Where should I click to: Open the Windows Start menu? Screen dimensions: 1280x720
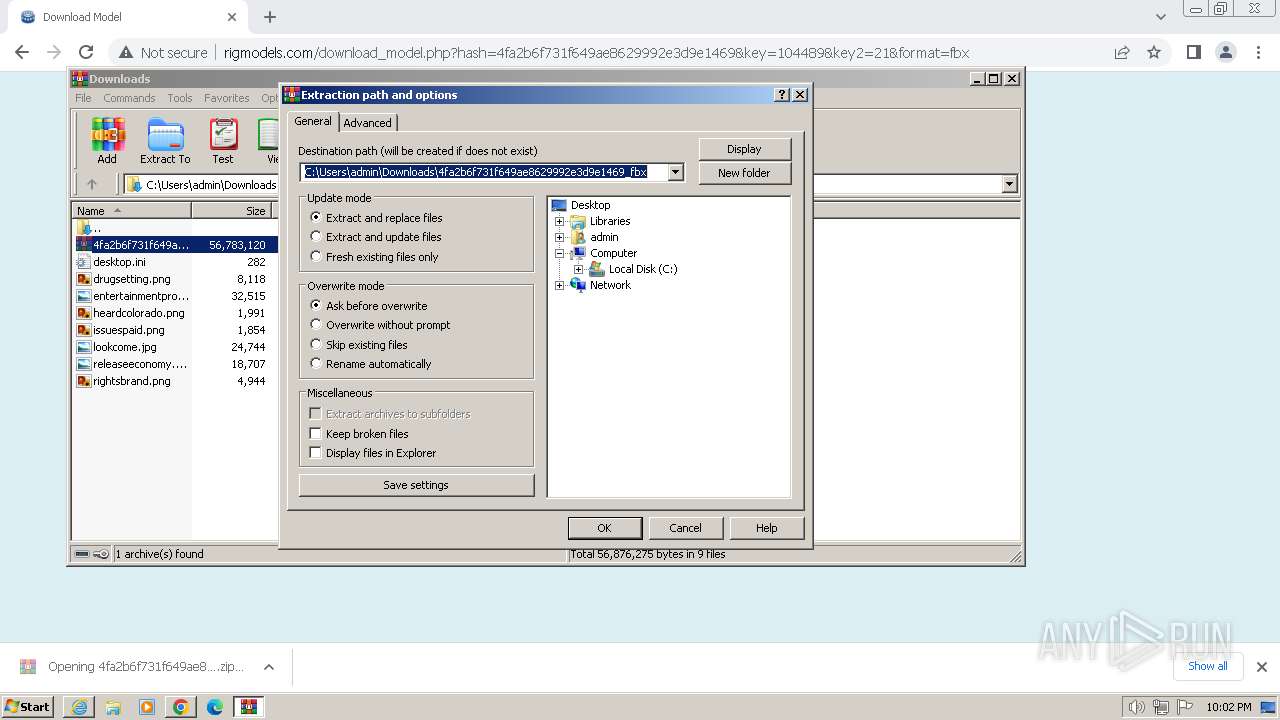pyautogui.click(x=28, y=707)
